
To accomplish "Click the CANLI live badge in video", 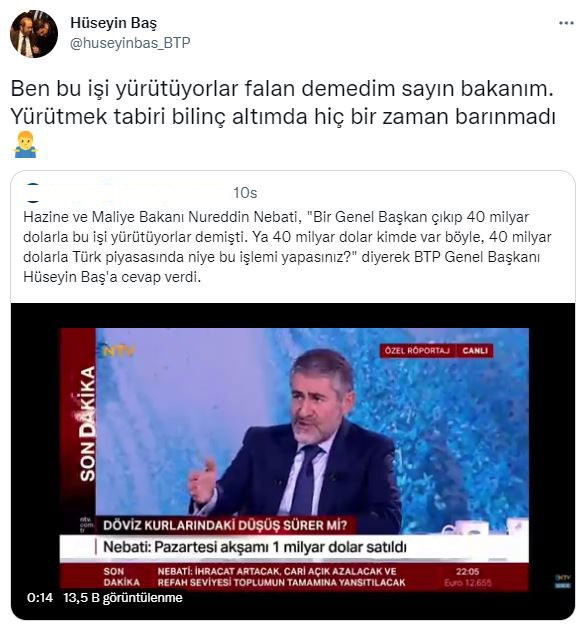I will (475, 351).
